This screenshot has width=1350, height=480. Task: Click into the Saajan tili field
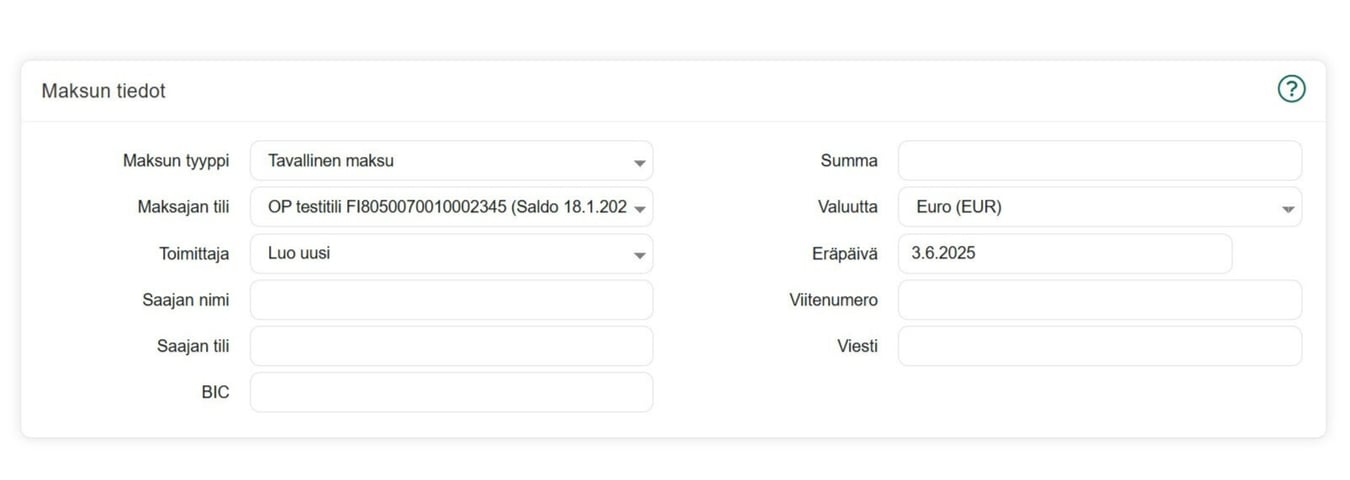[x=451, y=346]
